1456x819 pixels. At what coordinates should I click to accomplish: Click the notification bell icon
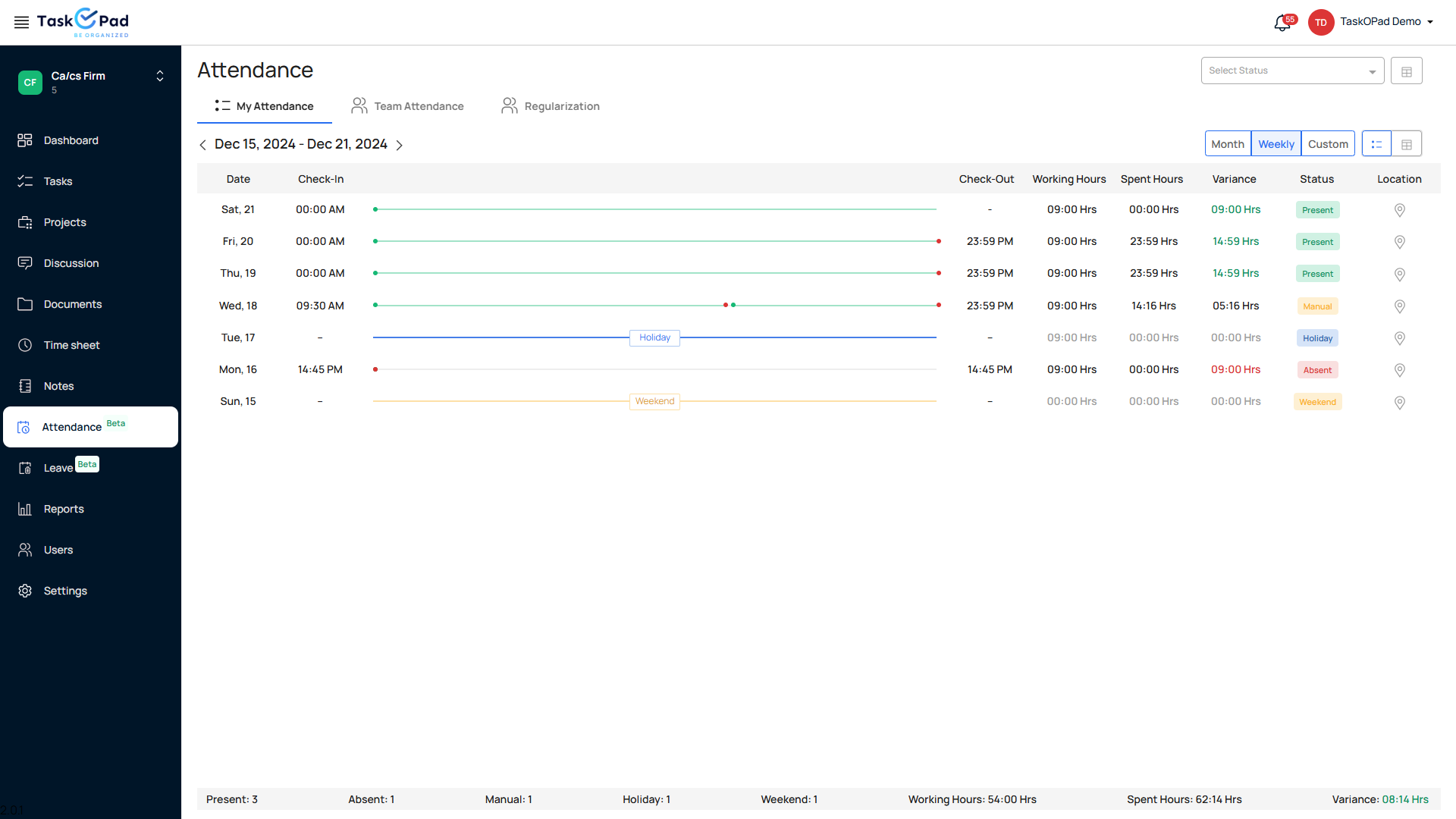pyautogui.click(x=1282, y=23)
